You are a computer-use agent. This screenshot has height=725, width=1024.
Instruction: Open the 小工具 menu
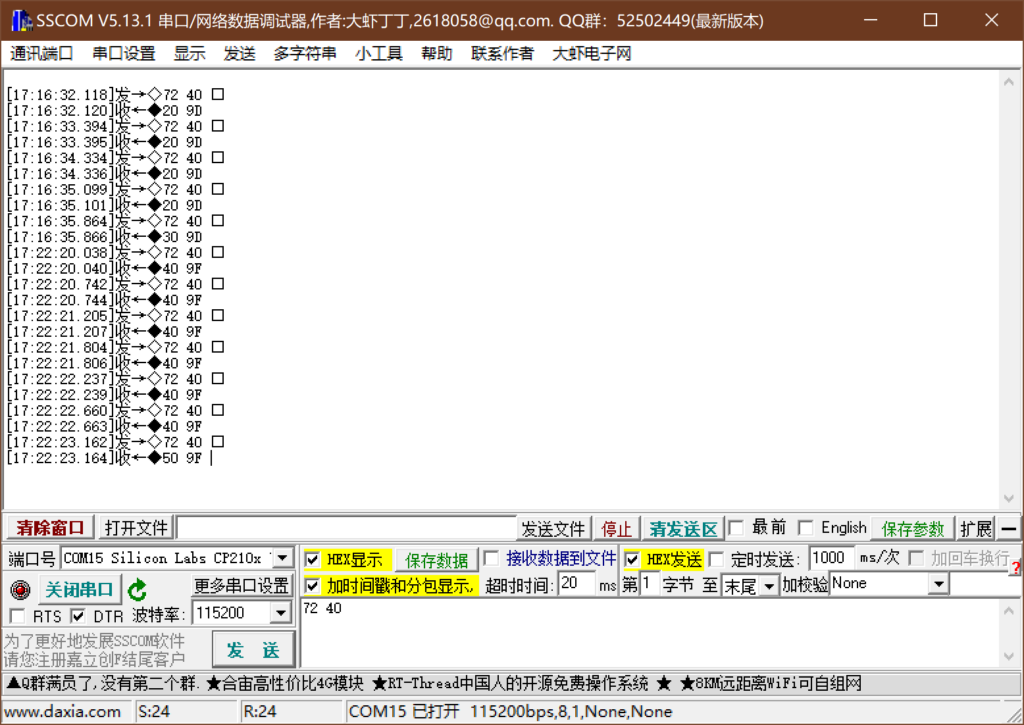(379, 54)
